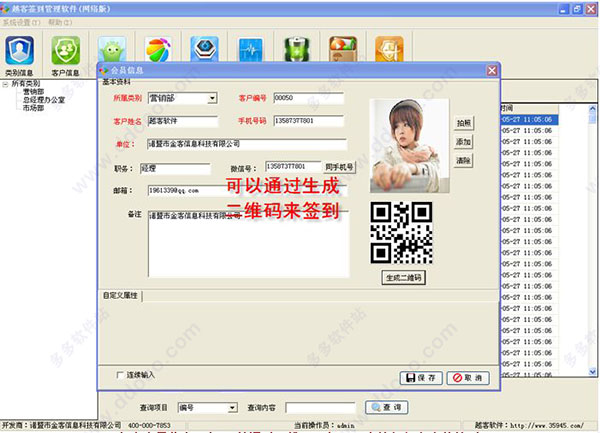
Task: Click the orange shield toolbar icon
Action: click(390, 49)
